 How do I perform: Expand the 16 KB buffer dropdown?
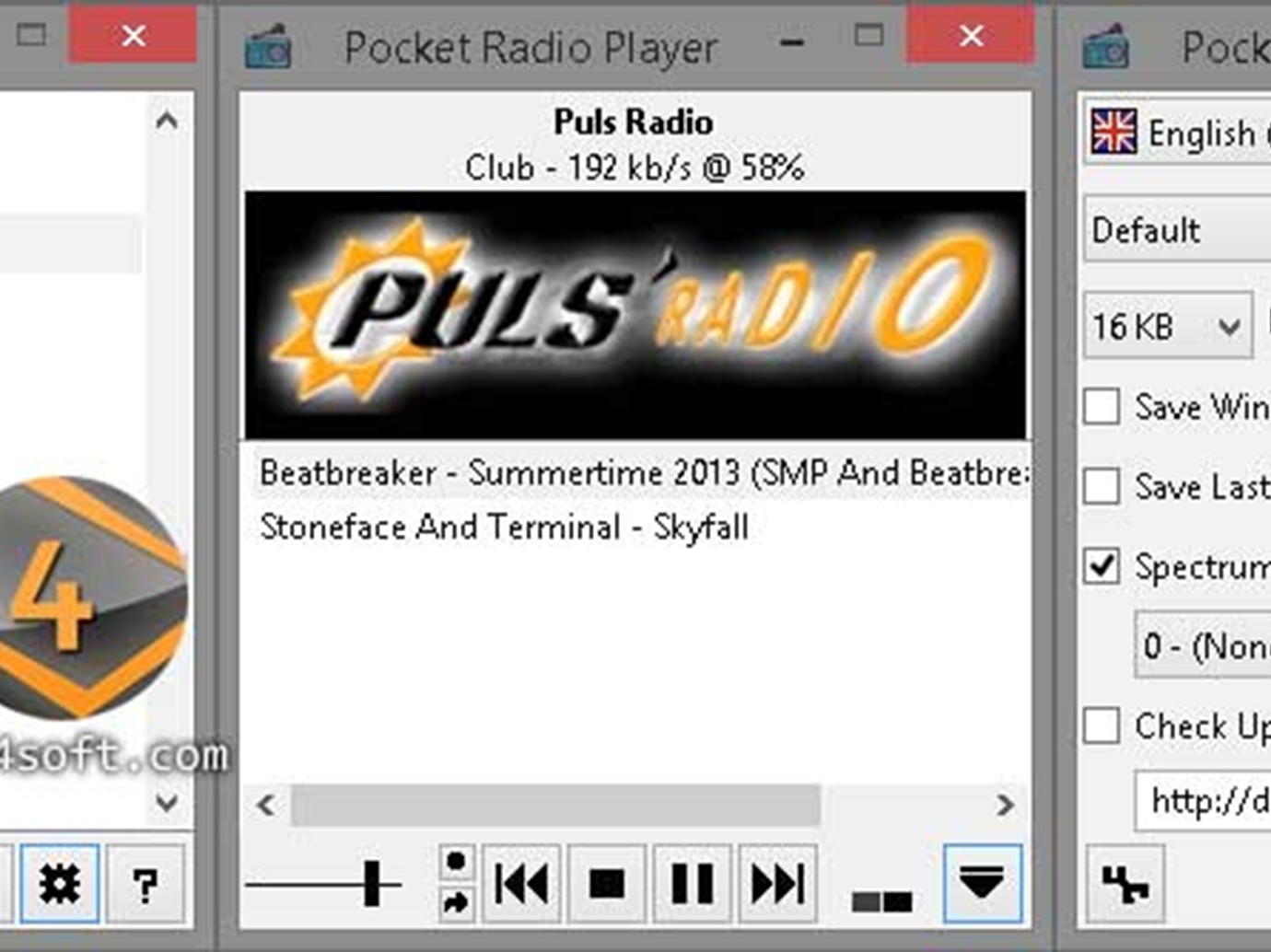tap(1168, 326)
